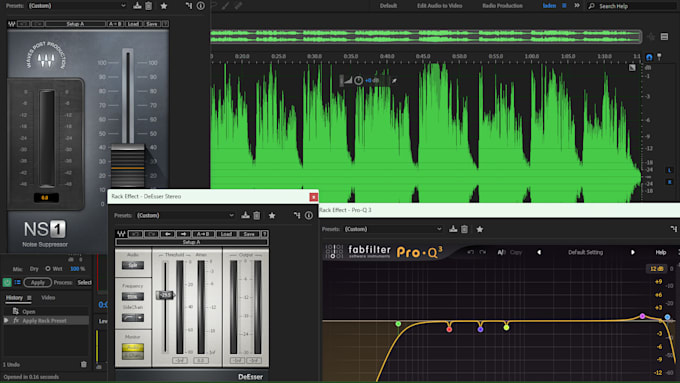Open DeEsser channel map routing icon
The image size is (680, 383).
[297, 215]
